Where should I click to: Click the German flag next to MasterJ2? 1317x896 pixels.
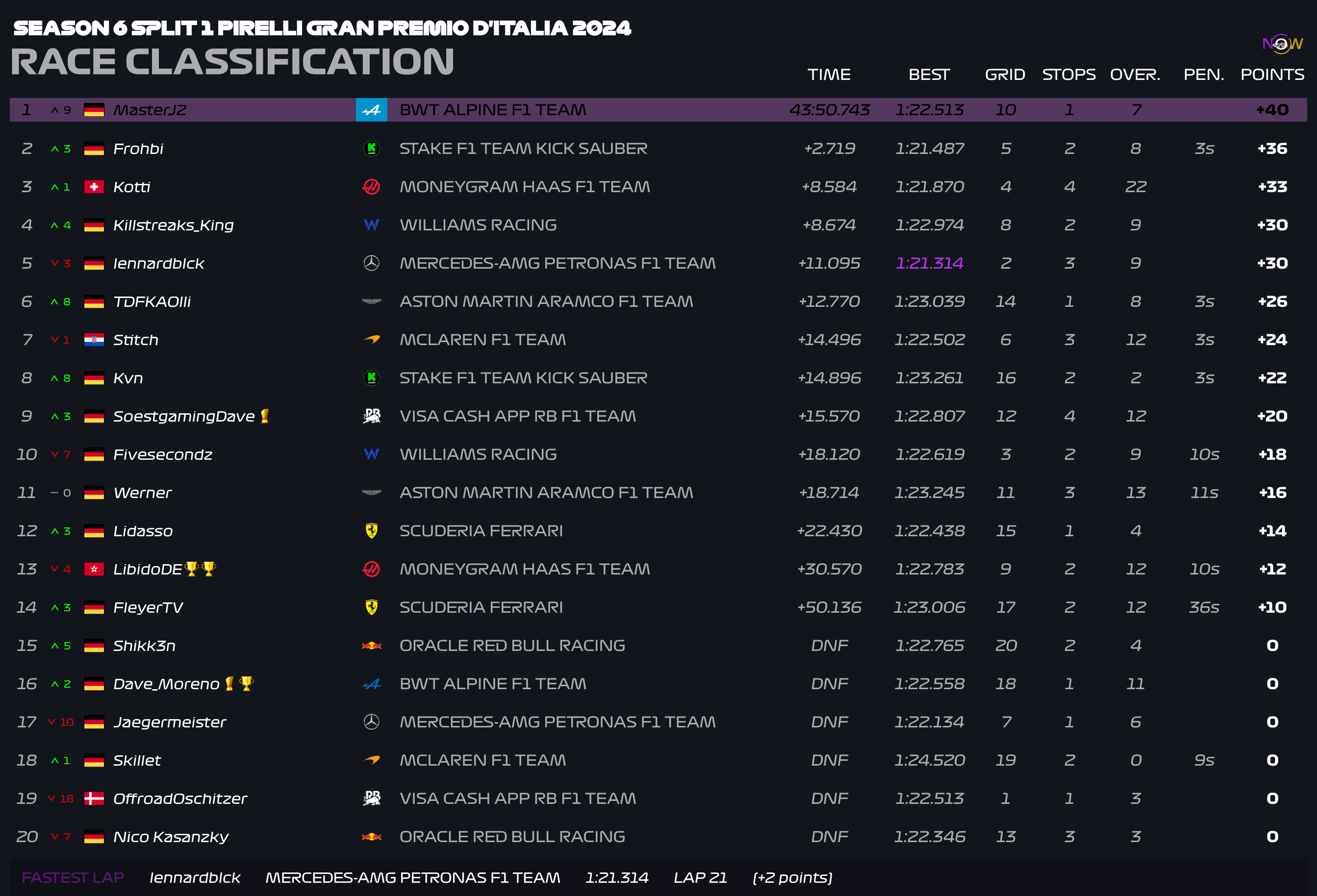pos(94,110)
